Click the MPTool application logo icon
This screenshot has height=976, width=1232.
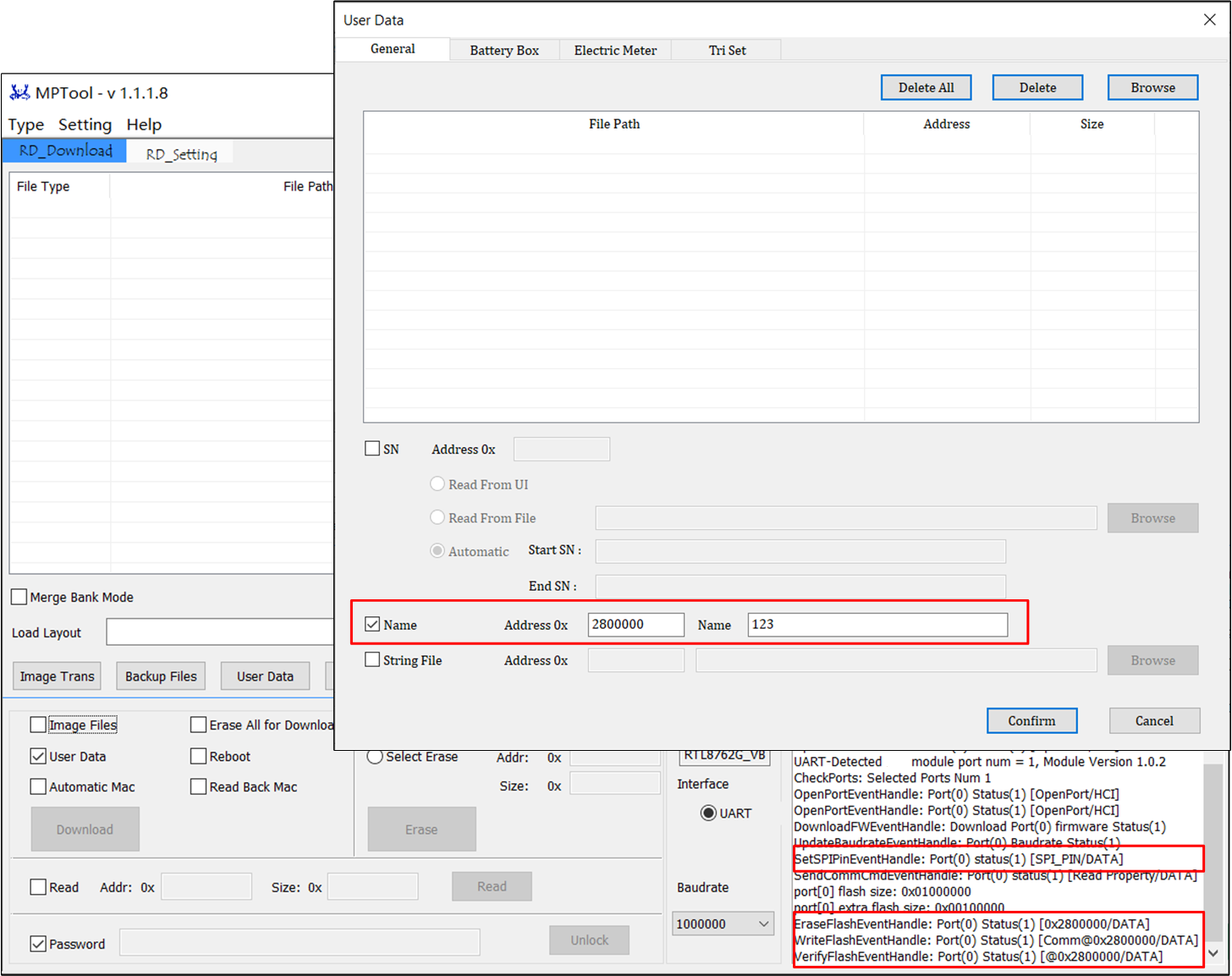tap(19, 92)
